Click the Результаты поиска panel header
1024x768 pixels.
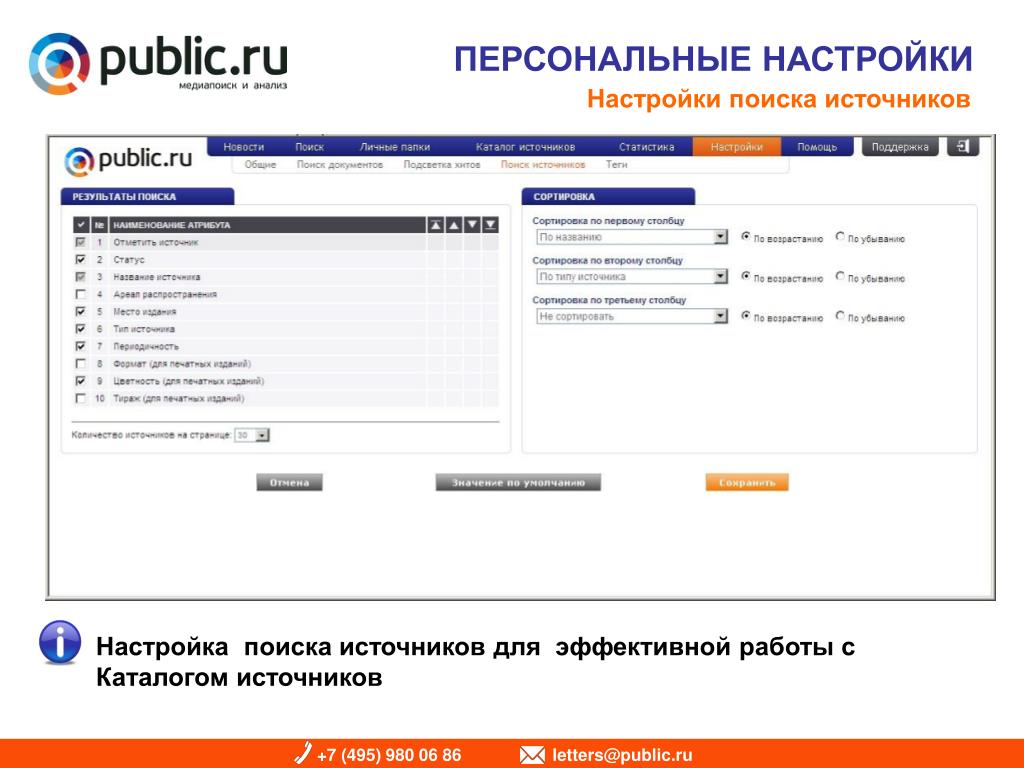[x=148, y=197]
